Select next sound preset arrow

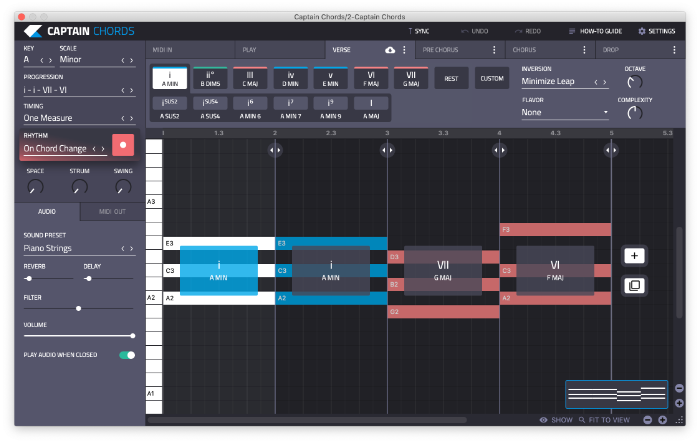[131, 248]
